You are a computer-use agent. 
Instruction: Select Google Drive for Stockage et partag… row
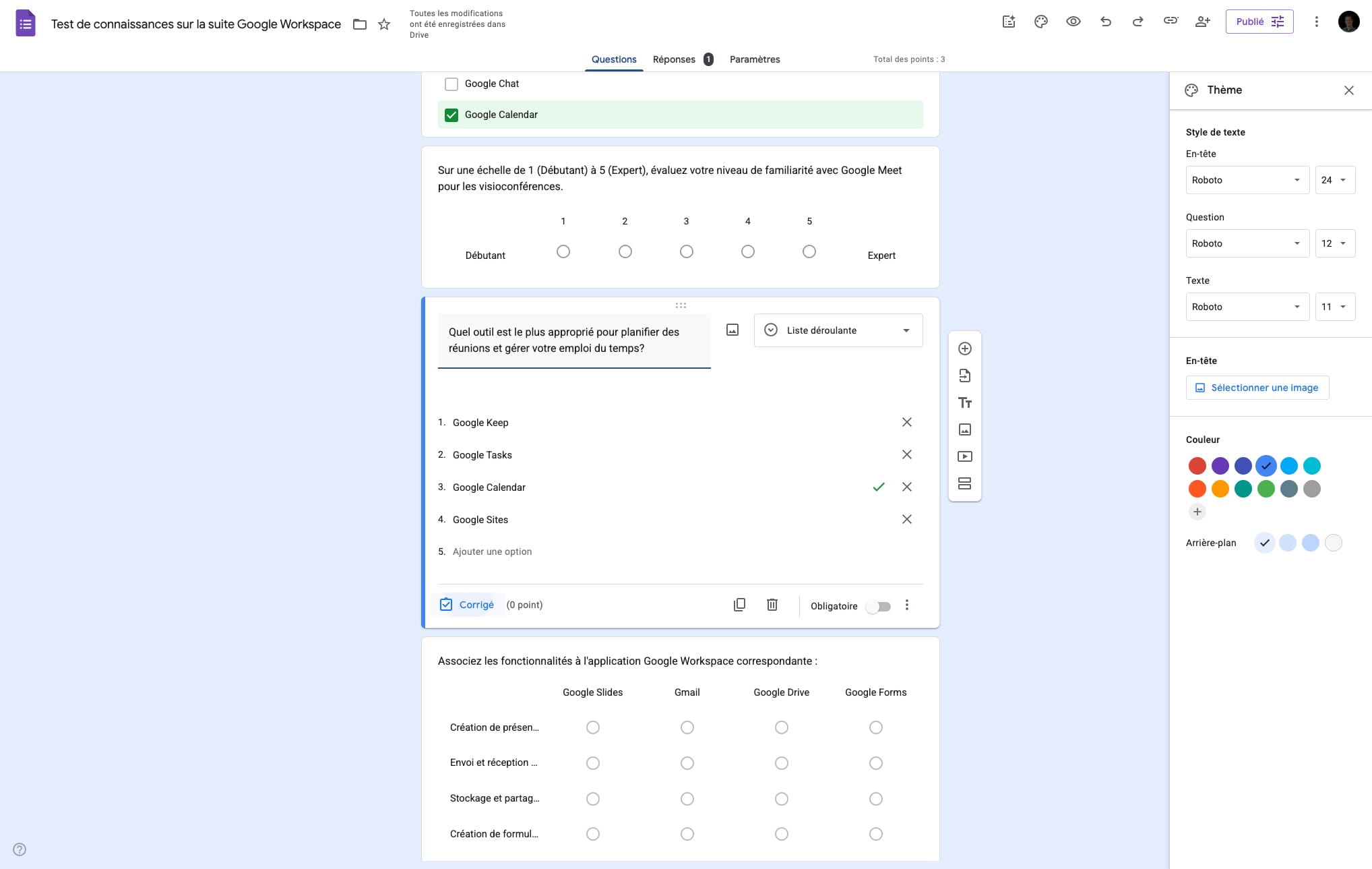(782, 799)
